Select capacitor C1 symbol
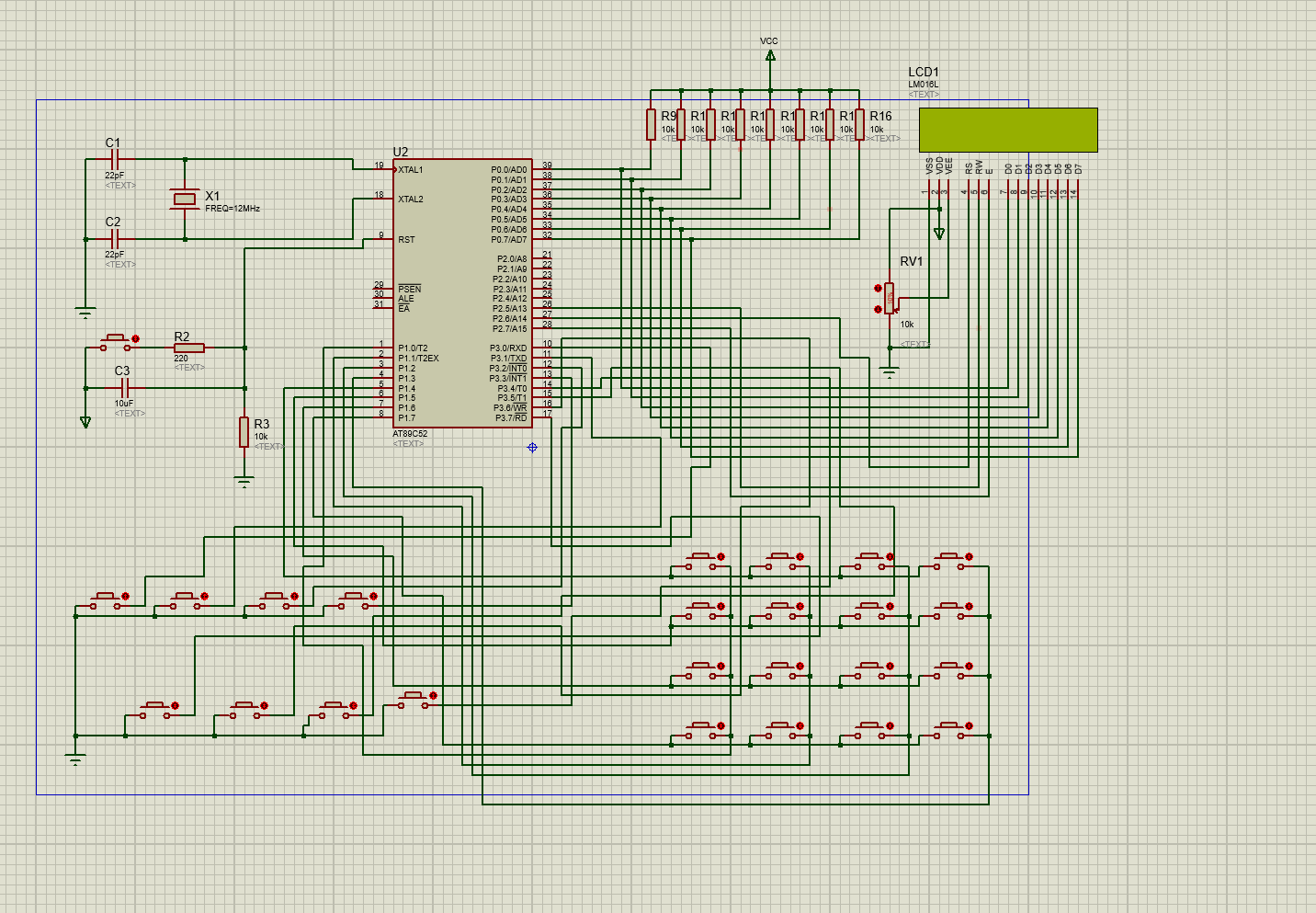The width and height of the screenshot is (1316, 913). [x=117, y=160]
